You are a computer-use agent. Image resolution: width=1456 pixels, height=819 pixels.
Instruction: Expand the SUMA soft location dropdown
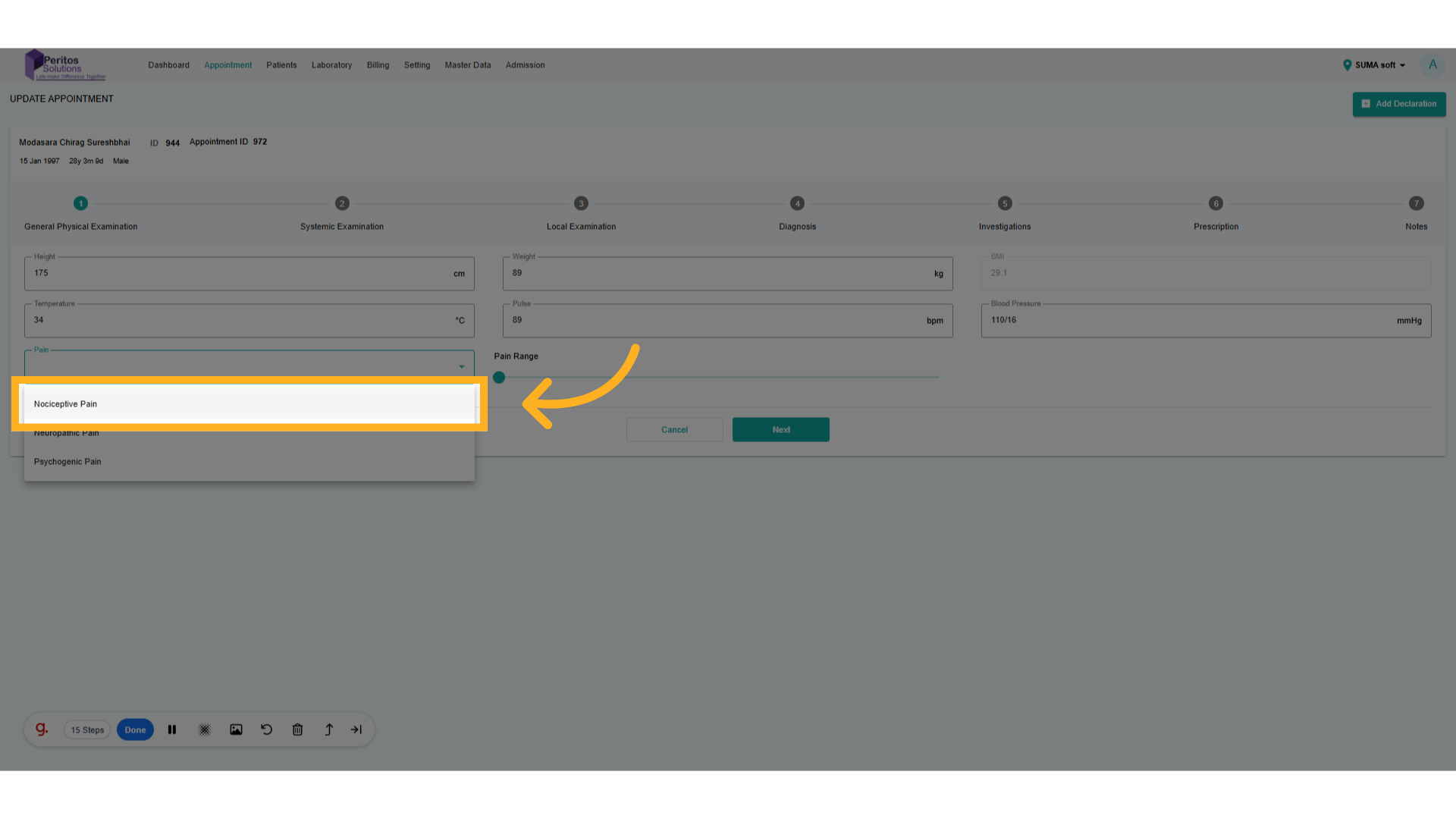(x=1403, y=65)
